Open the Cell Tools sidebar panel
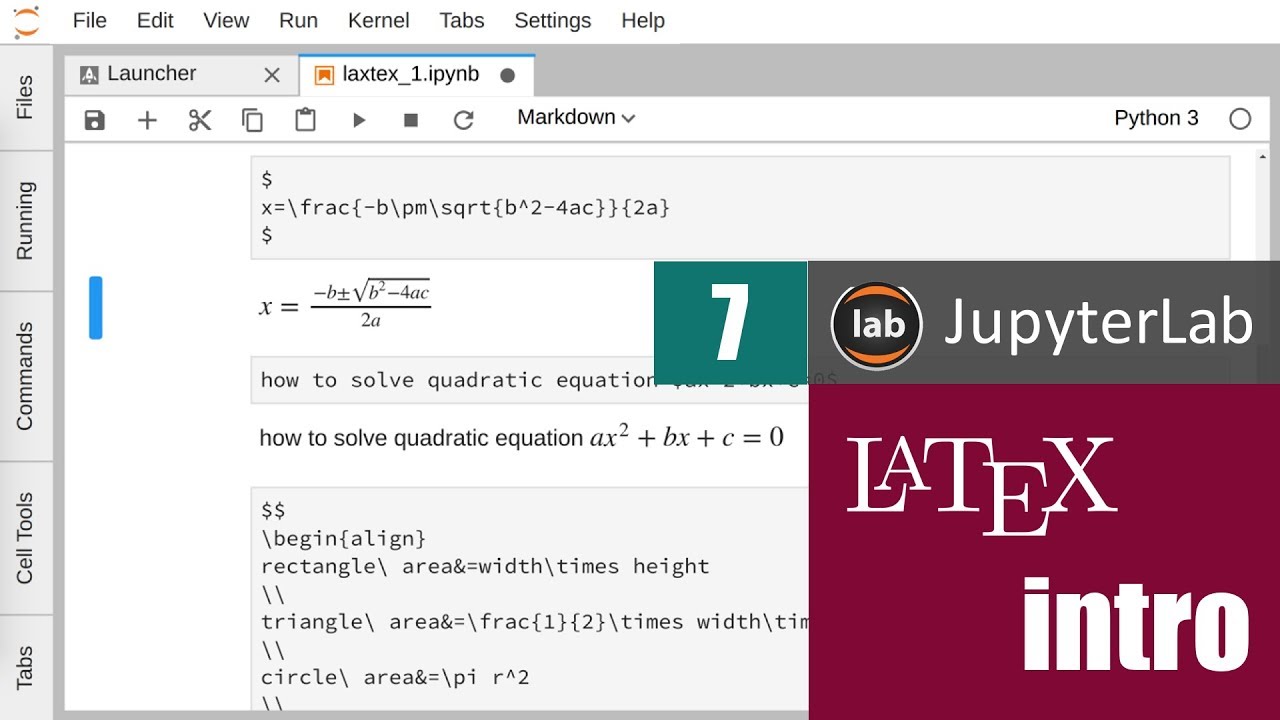 coord(26,538)
